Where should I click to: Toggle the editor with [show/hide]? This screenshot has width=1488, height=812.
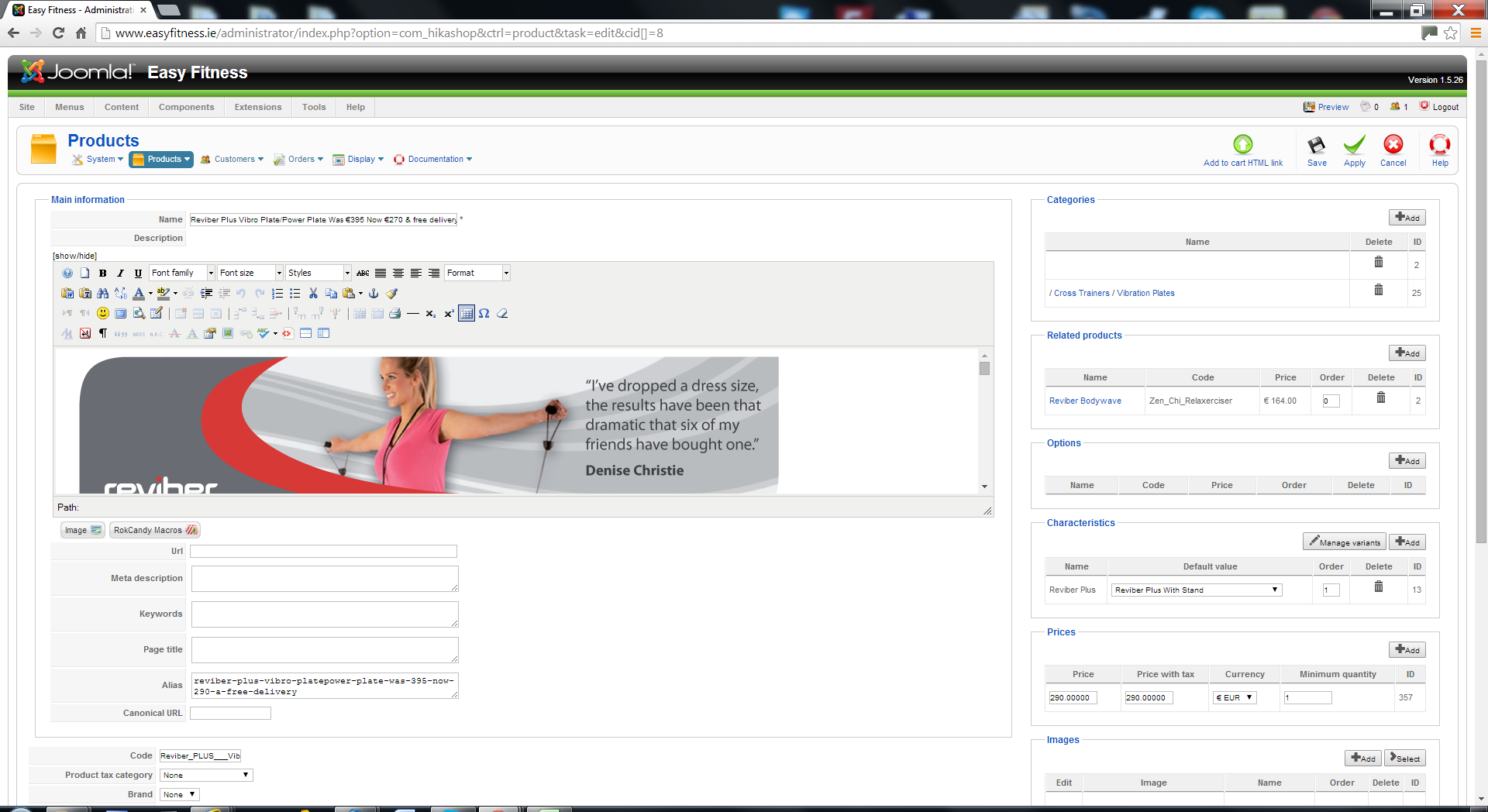click(75, 256)
